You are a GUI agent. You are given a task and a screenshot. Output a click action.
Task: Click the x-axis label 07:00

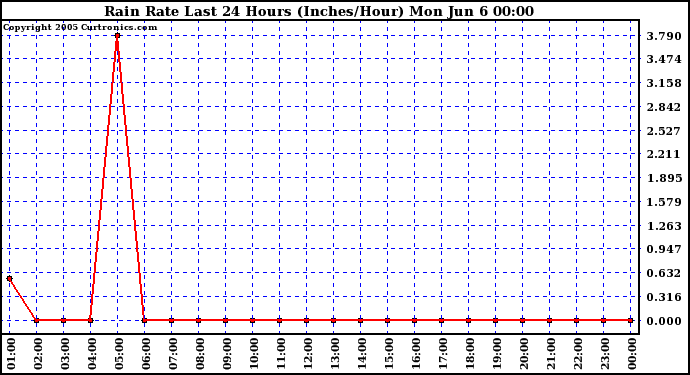(172, 353)
